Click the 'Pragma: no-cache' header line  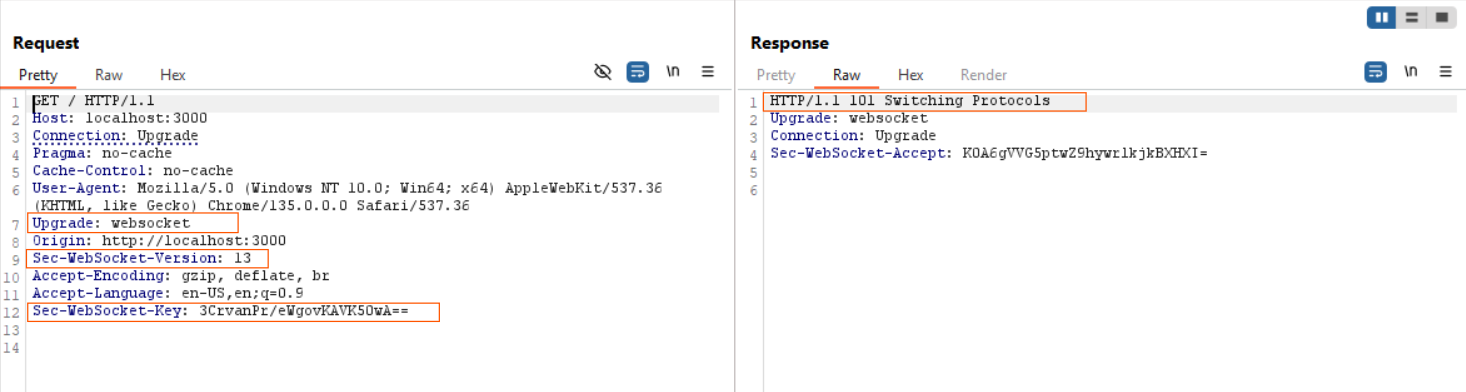click(x=102, y=153)
